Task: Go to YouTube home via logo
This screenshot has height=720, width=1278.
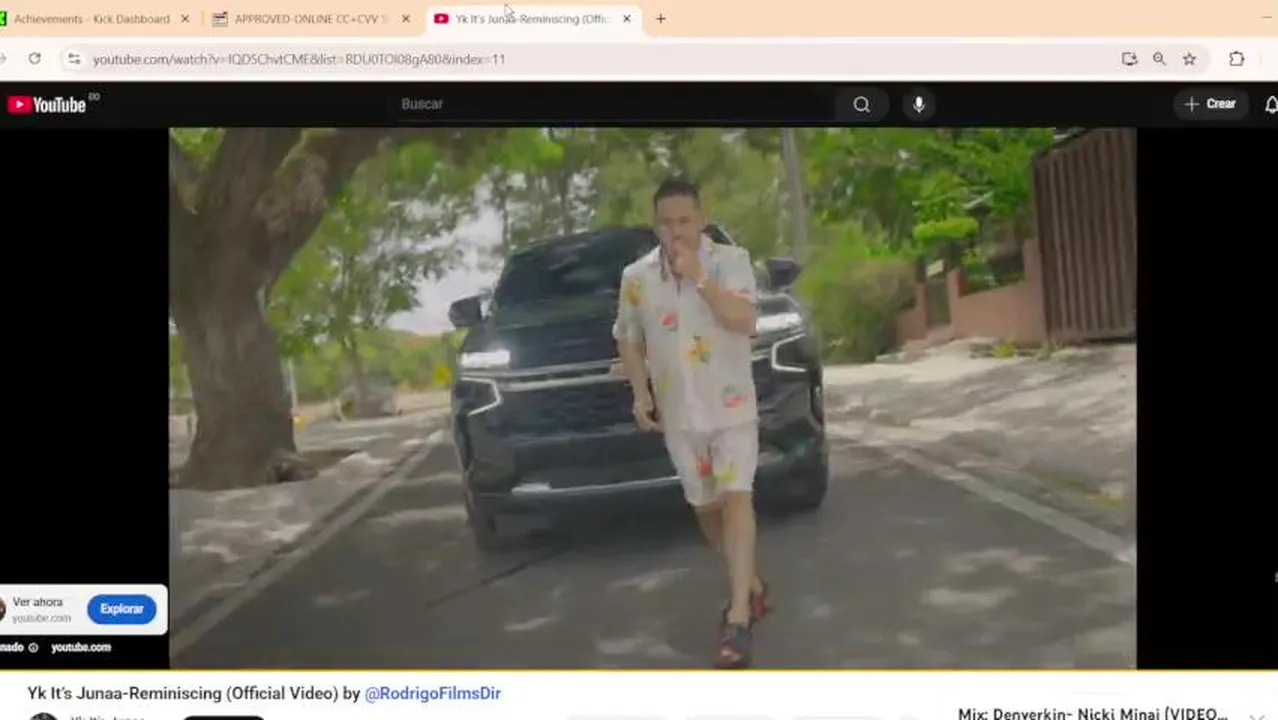Action: 47,104
